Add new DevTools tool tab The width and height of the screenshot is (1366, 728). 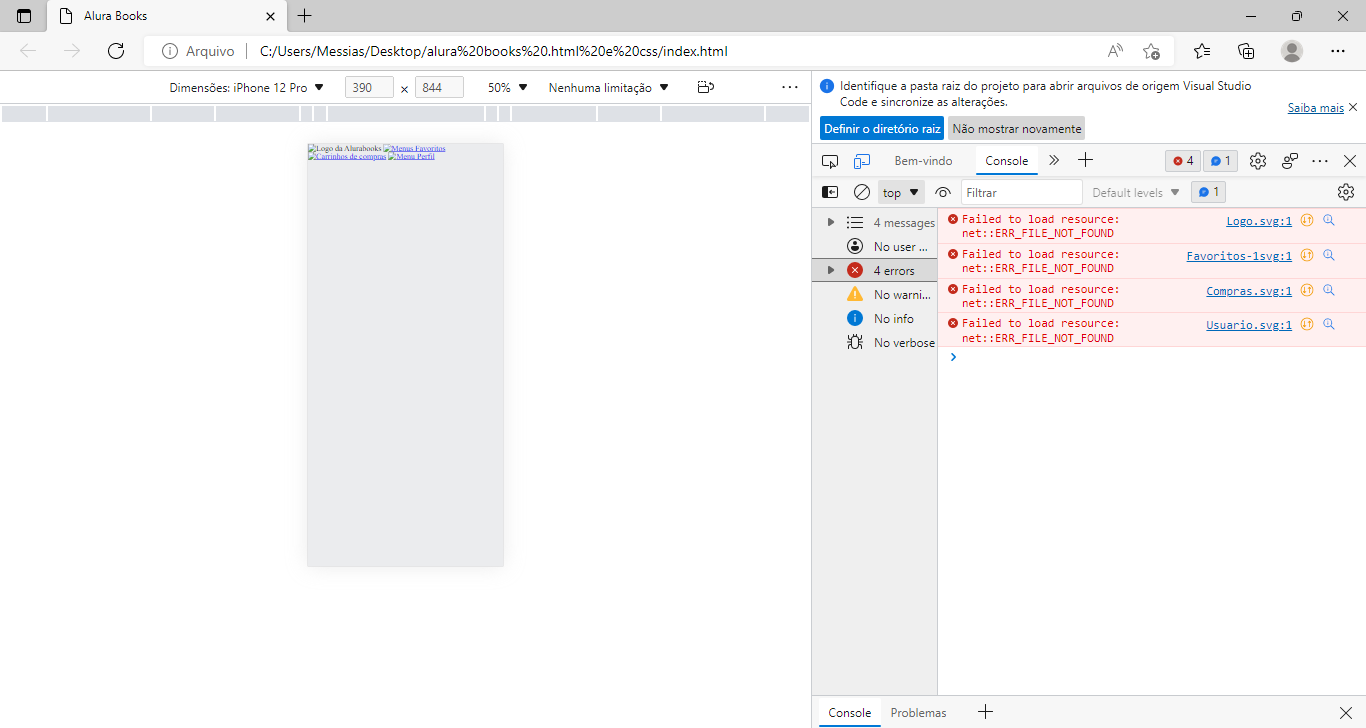pyautogui.click(x=1086, y=160)
